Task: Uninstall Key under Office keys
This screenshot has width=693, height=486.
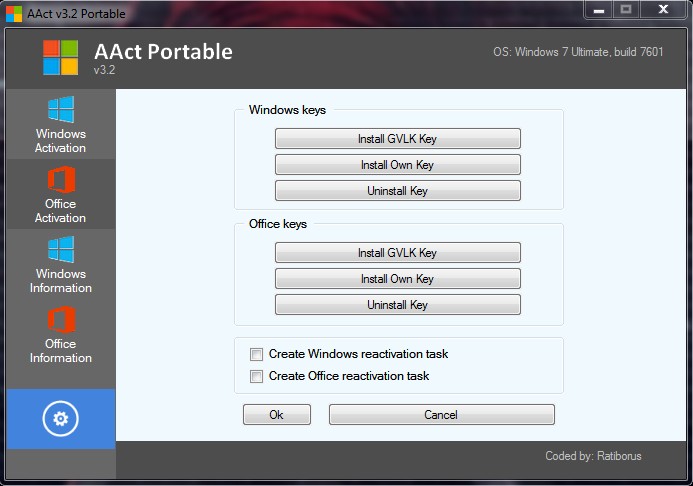Action: coord(398,305)
